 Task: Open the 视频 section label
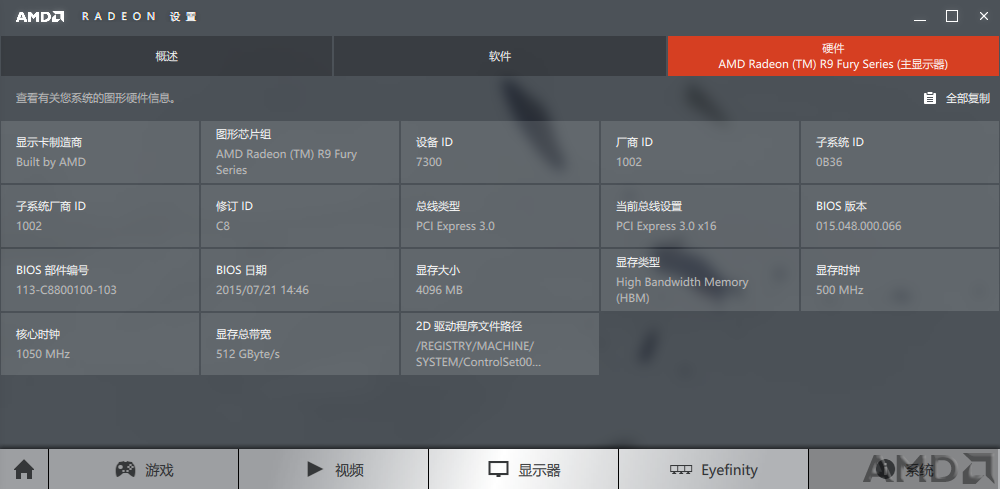coord(349,471)
